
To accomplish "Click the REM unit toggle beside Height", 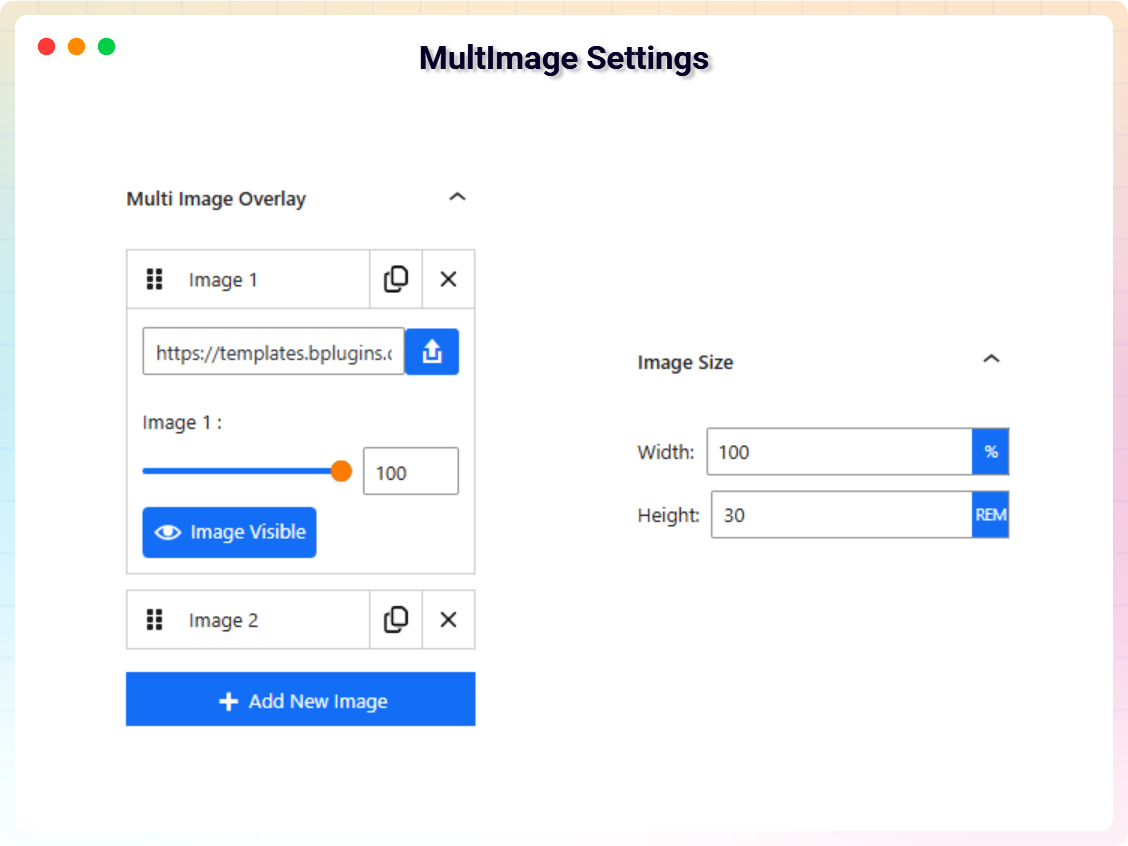I will pyautogui.click(x=991, y=514).
